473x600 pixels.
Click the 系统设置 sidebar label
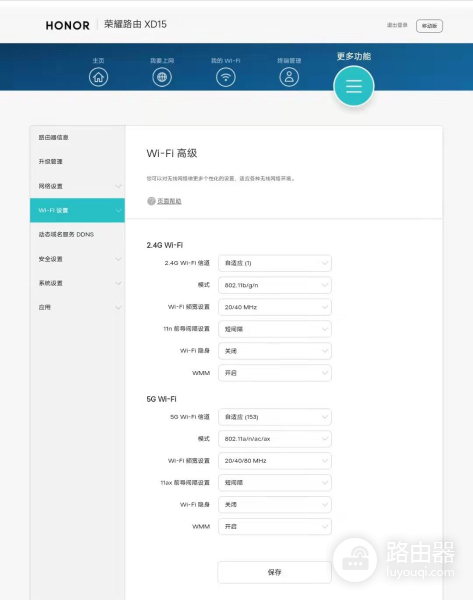pyautogui.click(x=50, y=283)
